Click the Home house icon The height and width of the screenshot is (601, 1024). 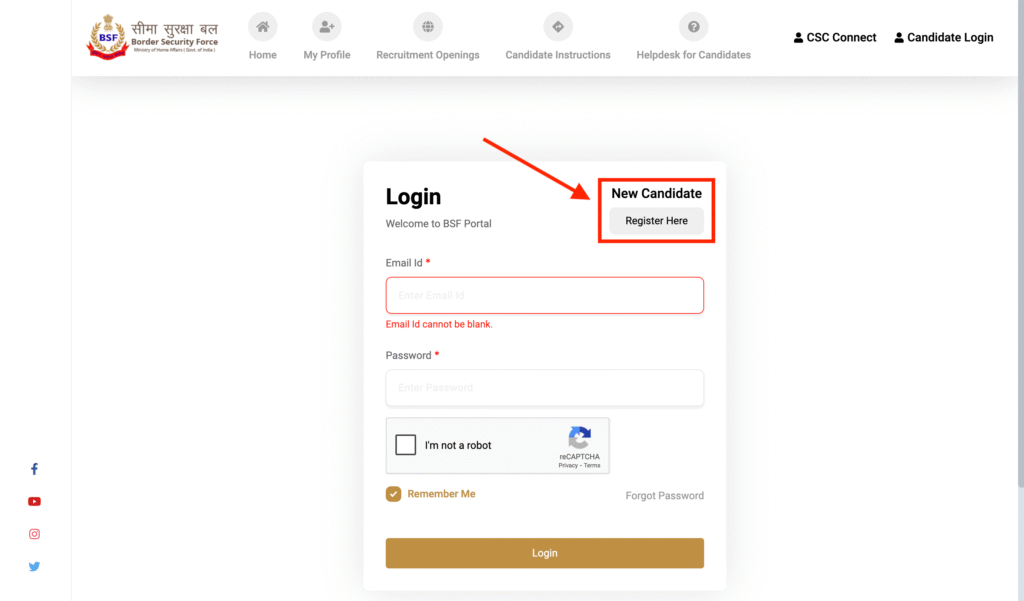pos(263,27)
